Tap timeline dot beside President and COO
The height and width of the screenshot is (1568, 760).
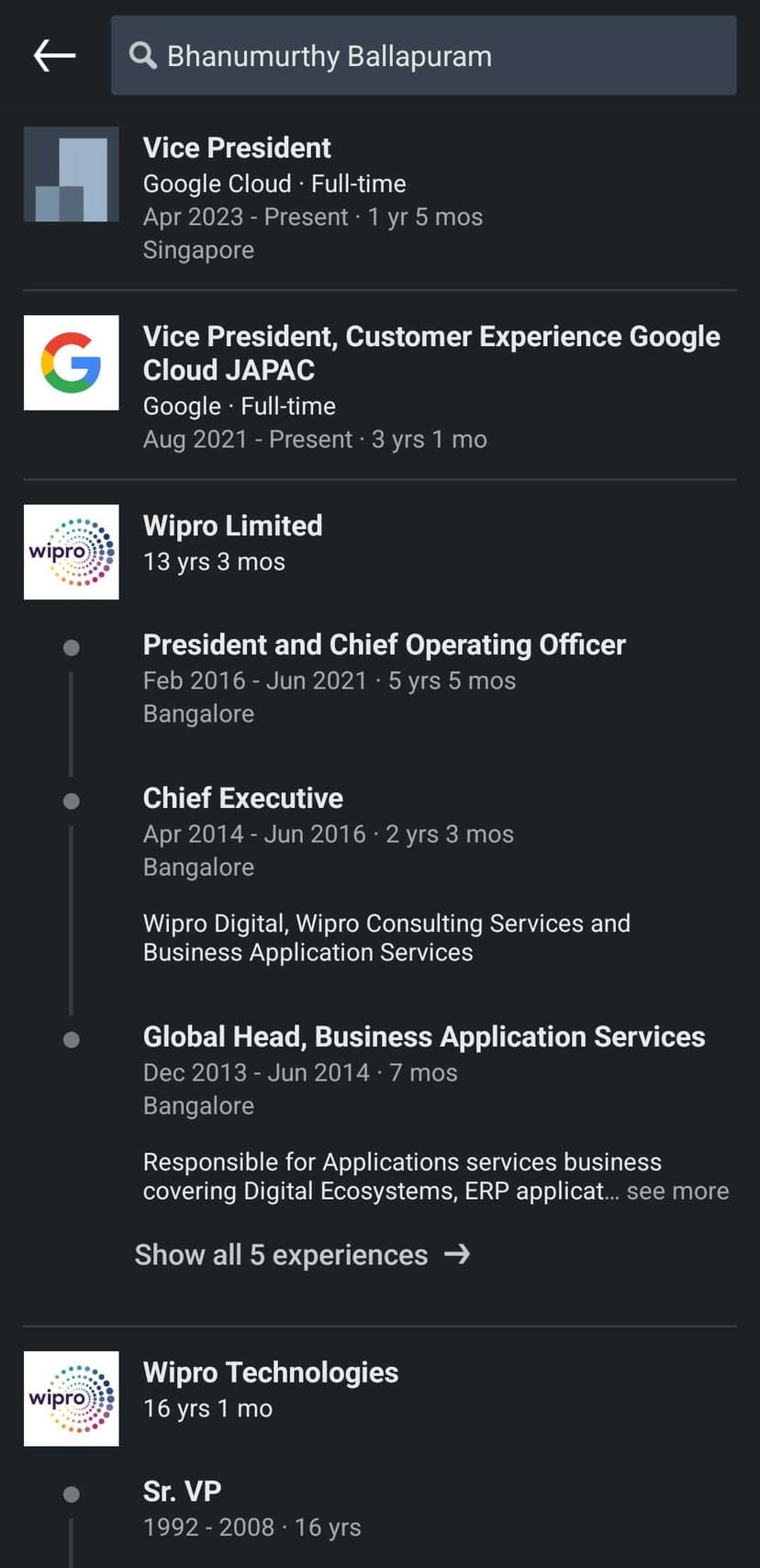click(71, 648)
